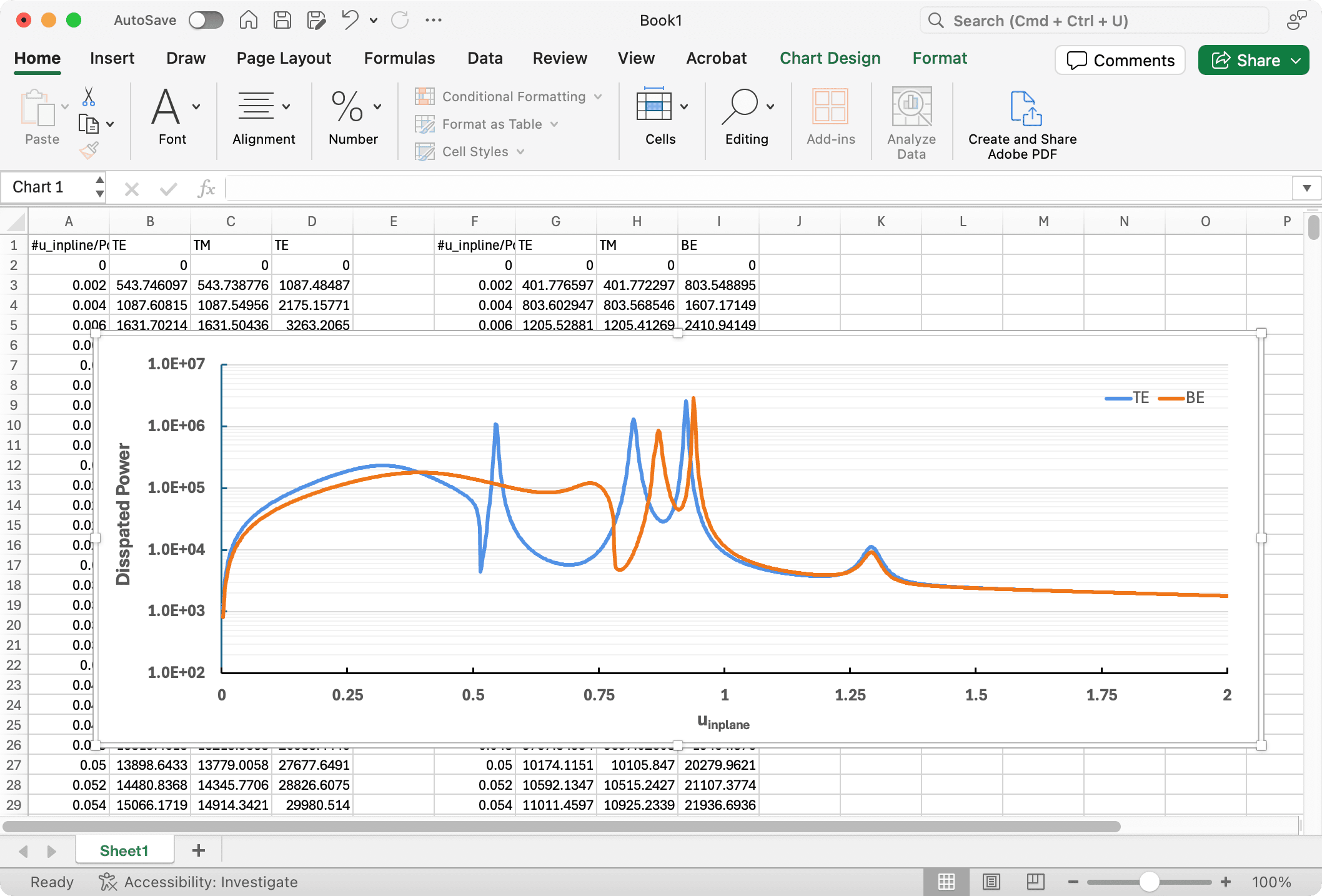Click the Cut scissors icon
The height and width of the screenshot is (896, 1322).
click(x=89, y=96)
